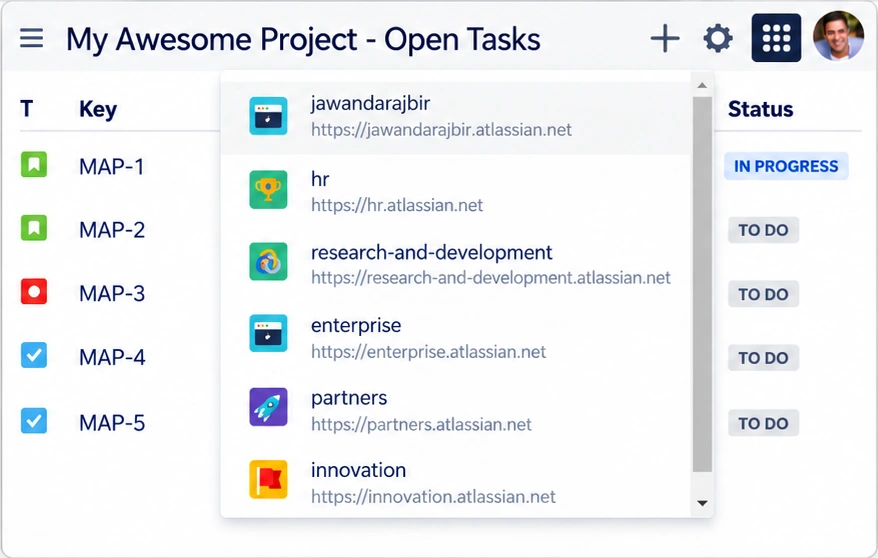Click the task icon for MAP-4
Screen dimensions: 878x558
tap(34, 355)
